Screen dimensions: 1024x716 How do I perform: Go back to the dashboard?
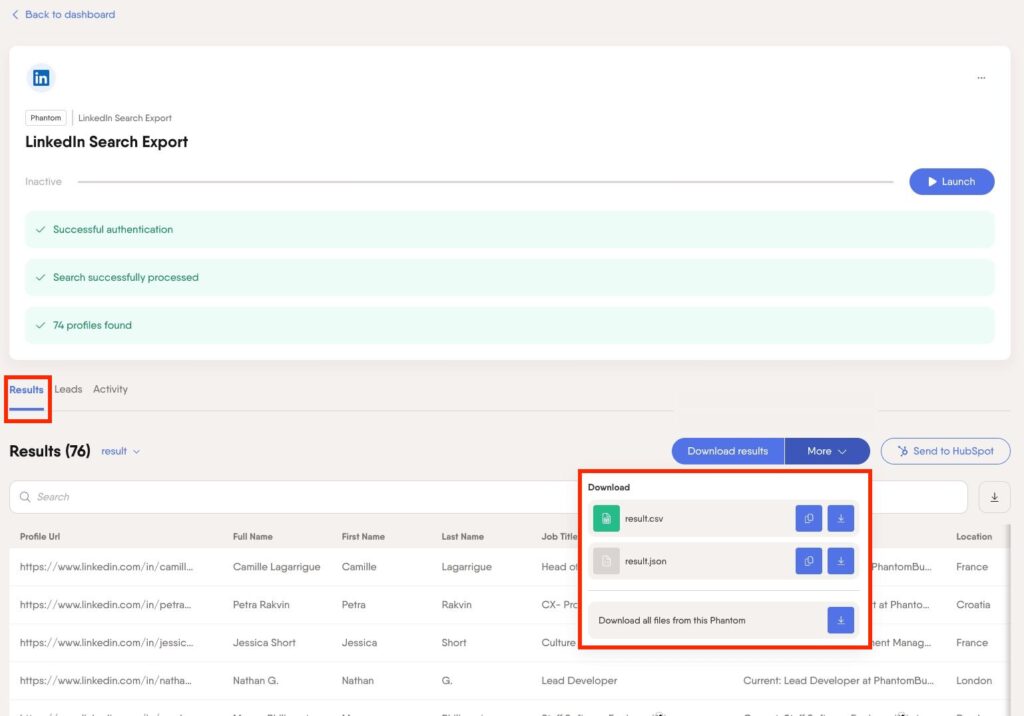[63, 14]
